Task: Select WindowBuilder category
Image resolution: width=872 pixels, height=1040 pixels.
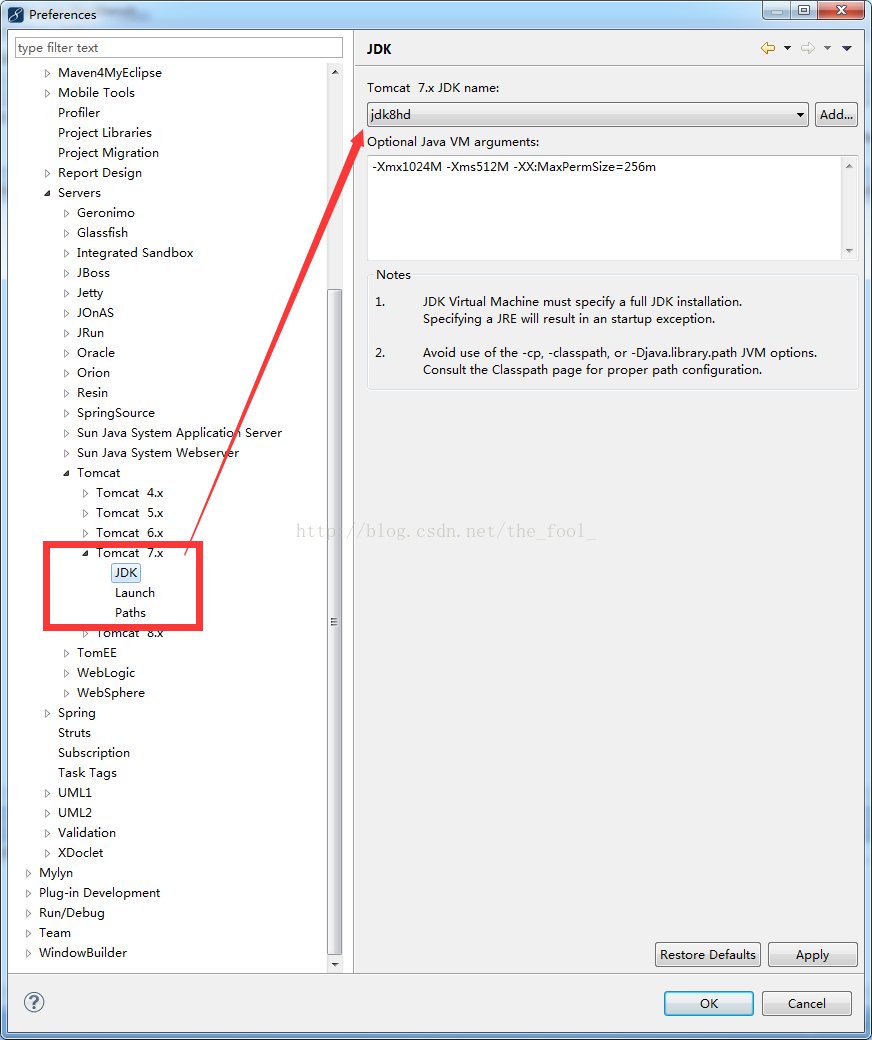Action: click(x=83, y=952)
